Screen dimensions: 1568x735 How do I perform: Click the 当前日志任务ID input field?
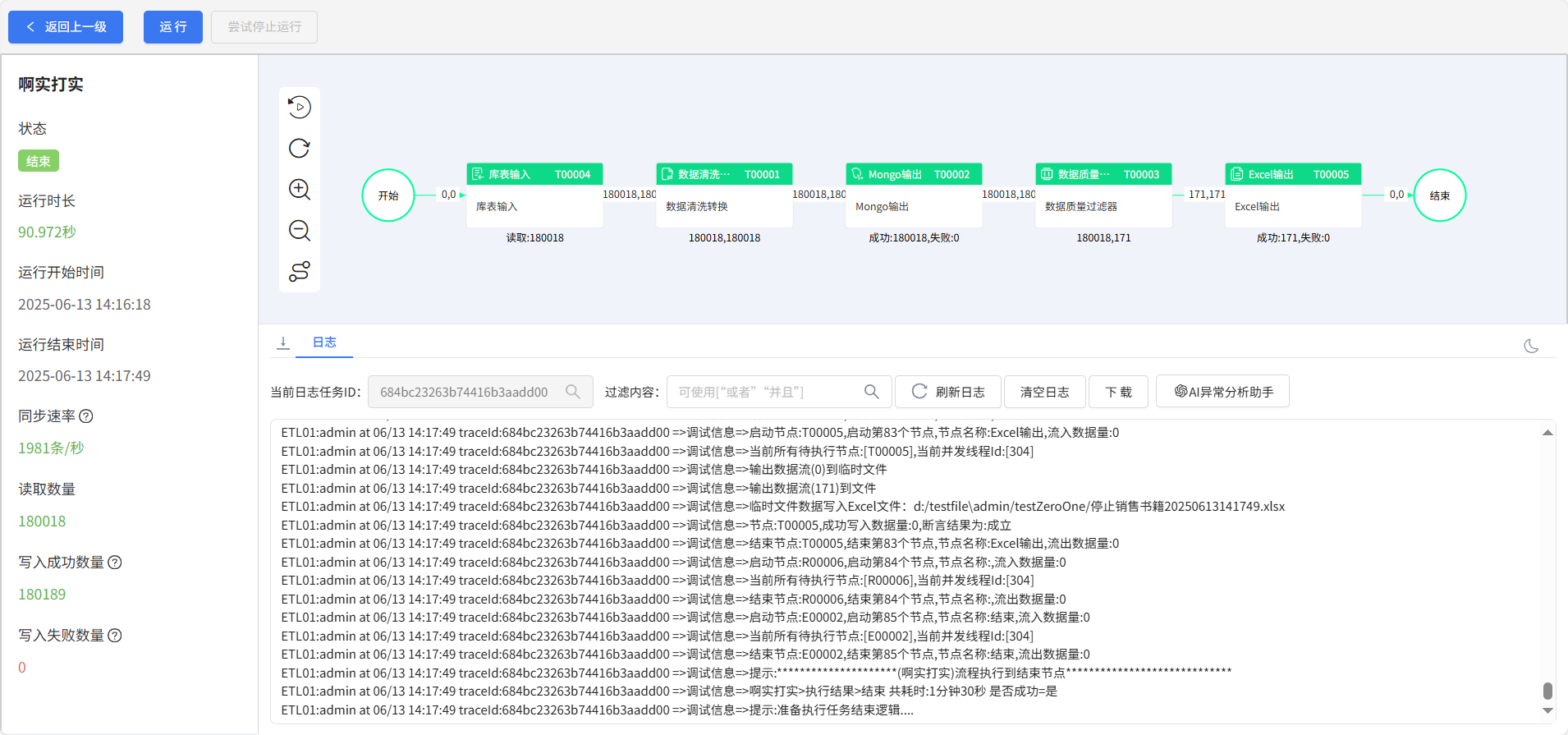pyautogui.click(x=480, y=392)
